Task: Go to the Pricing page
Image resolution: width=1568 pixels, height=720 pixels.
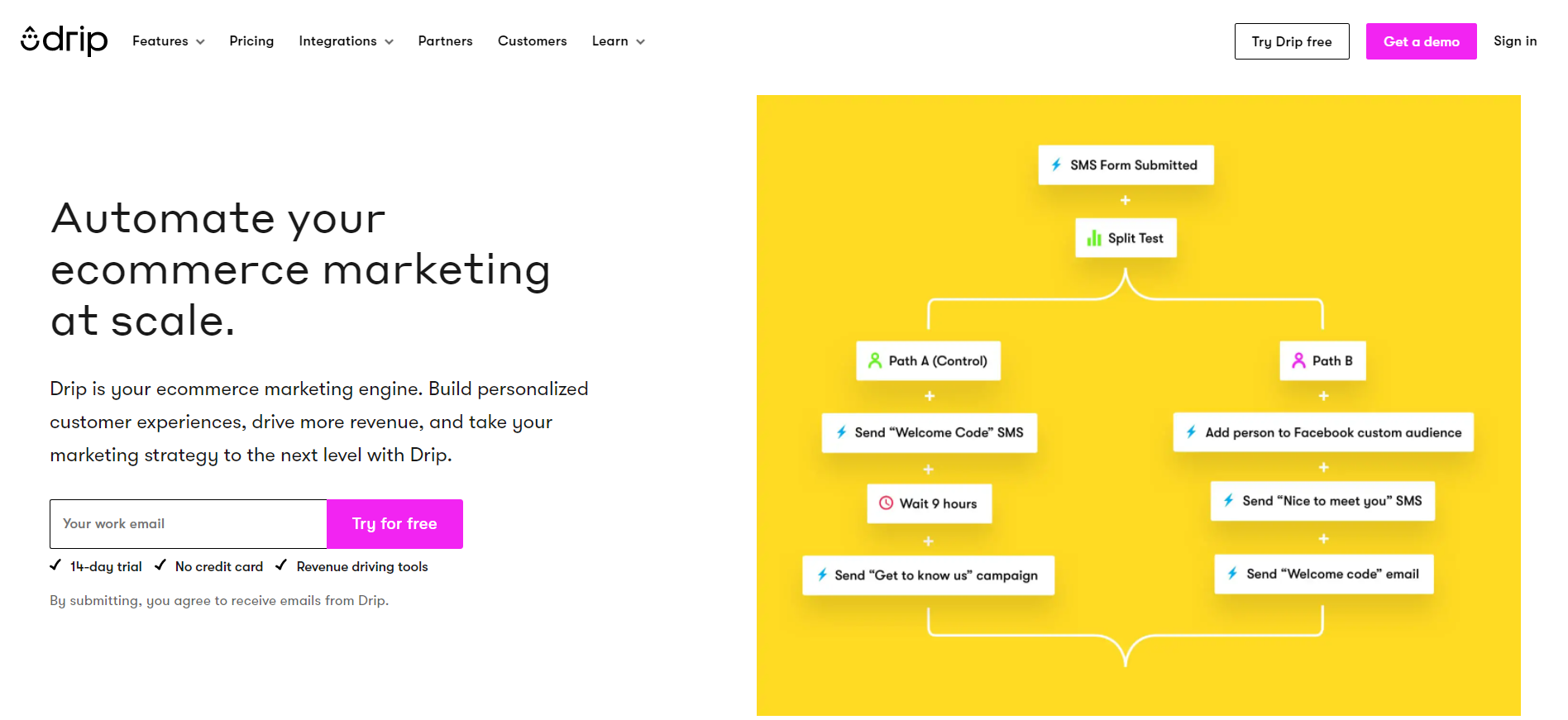Action: (251, 41)
